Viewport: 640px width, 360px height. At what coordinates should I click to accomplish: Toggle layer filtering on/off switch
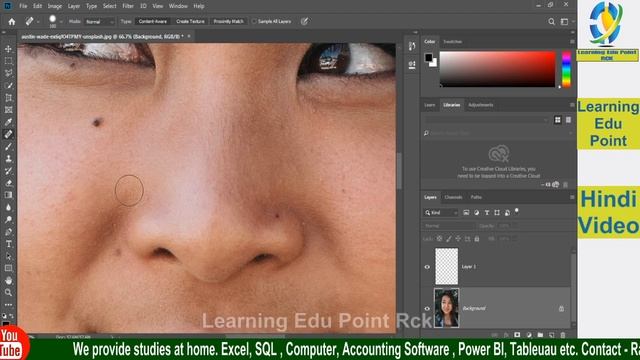pyautogui.click(x=517, y=211)
